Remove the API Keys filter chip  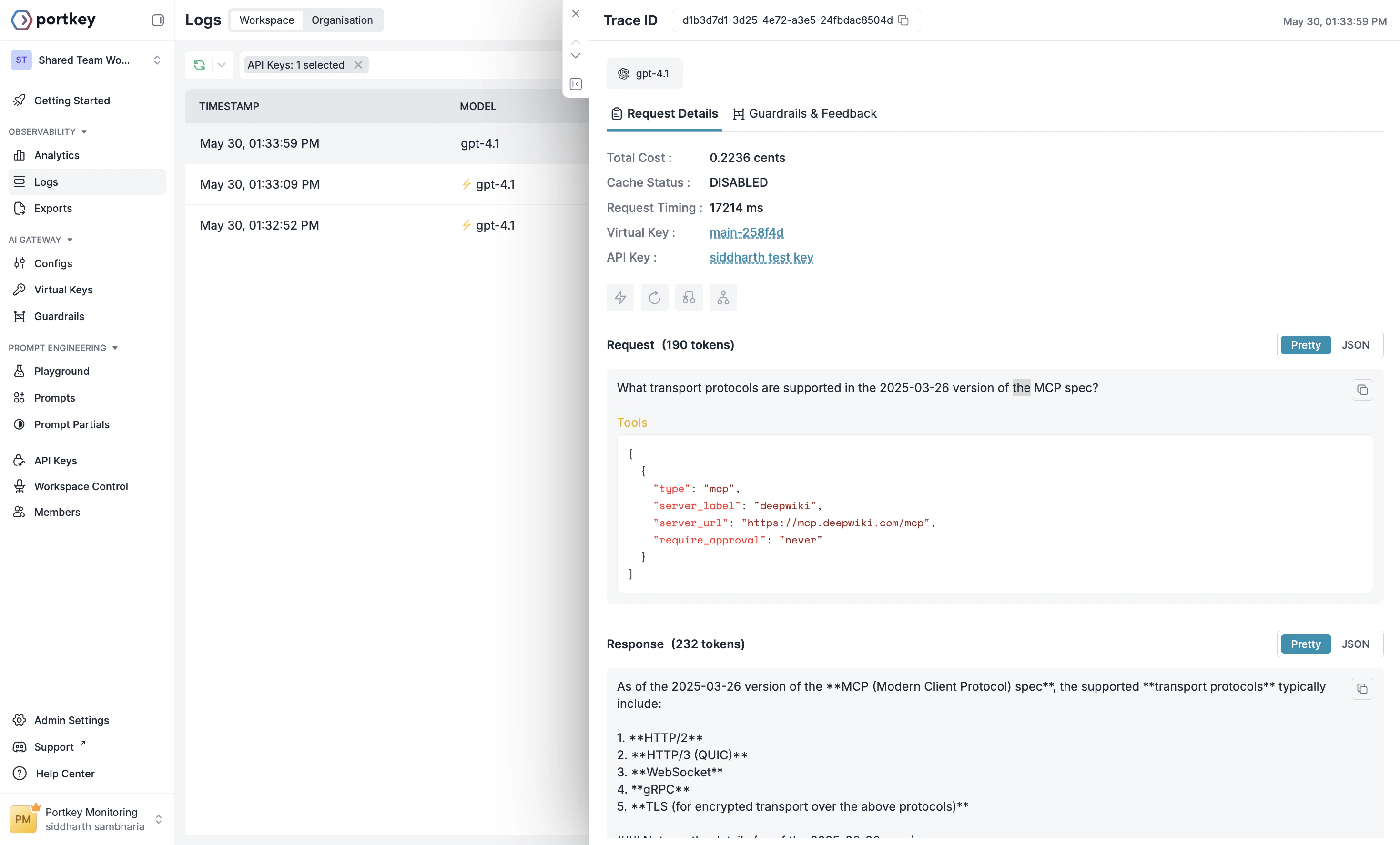pos(358,65)
